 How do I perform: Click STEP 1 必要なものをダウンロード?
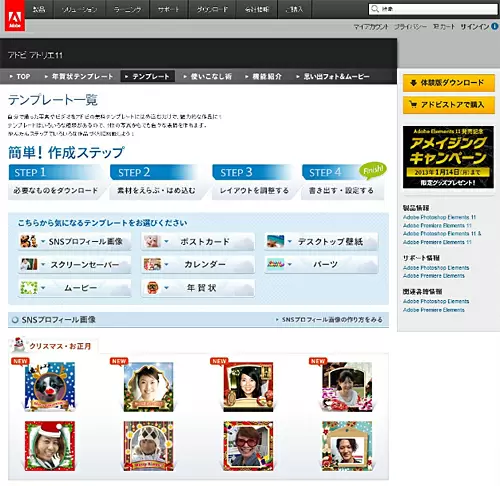56,182
